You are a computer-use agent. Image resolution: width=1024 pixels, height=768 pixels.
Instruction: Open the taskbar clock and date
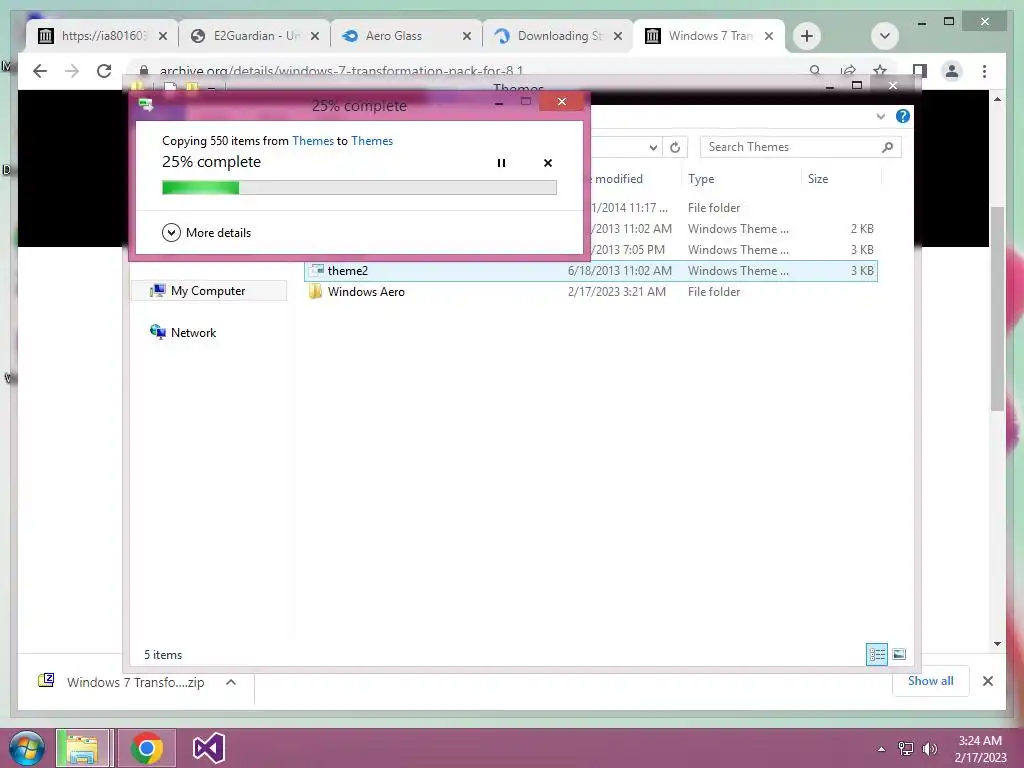pyautogui.click(x=980, y=749)
